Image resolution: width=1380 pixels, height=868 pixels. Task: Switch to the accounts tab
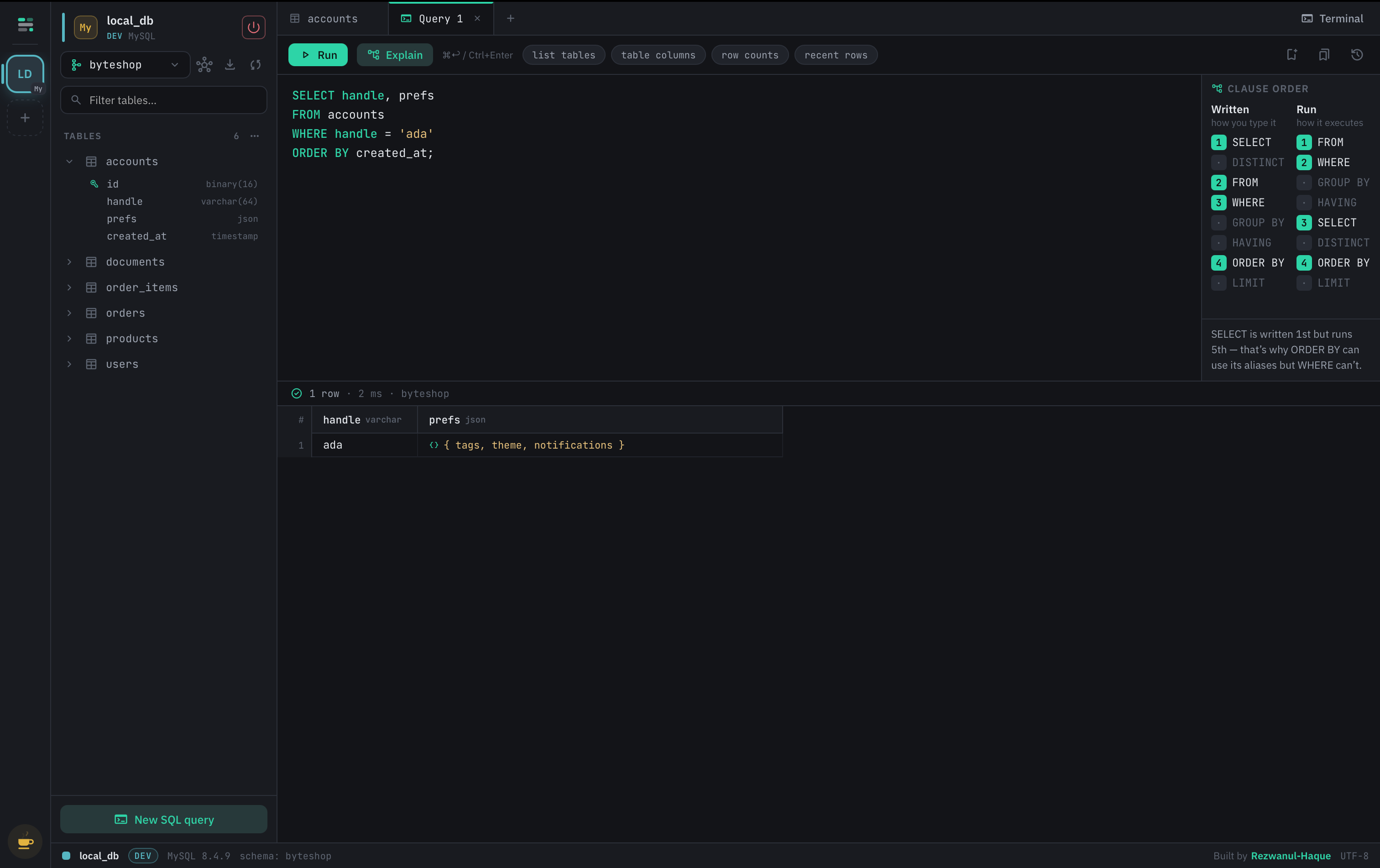pyautogui.click(x=332, y=18)
